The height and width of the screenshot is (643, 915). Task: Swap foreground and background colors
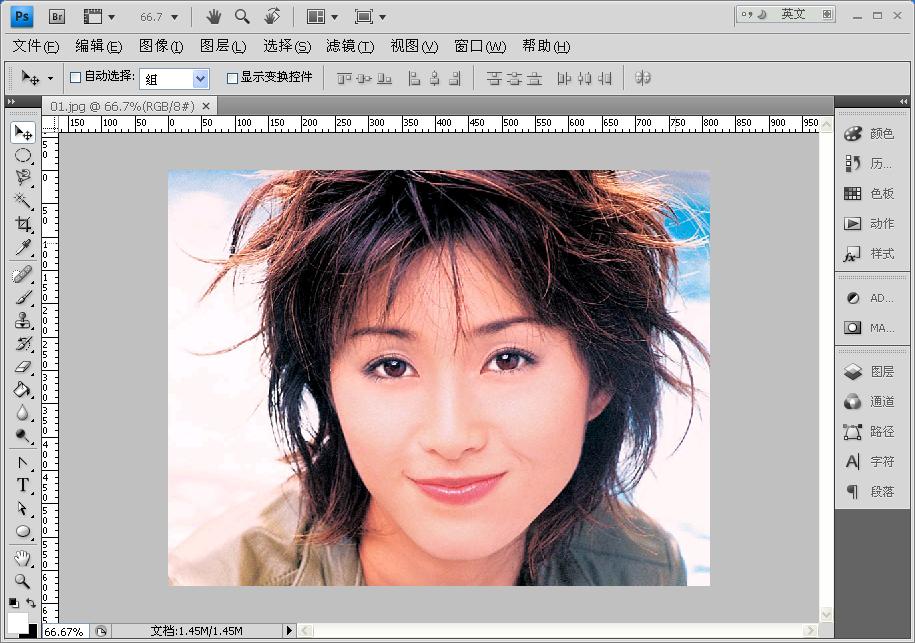31,603
